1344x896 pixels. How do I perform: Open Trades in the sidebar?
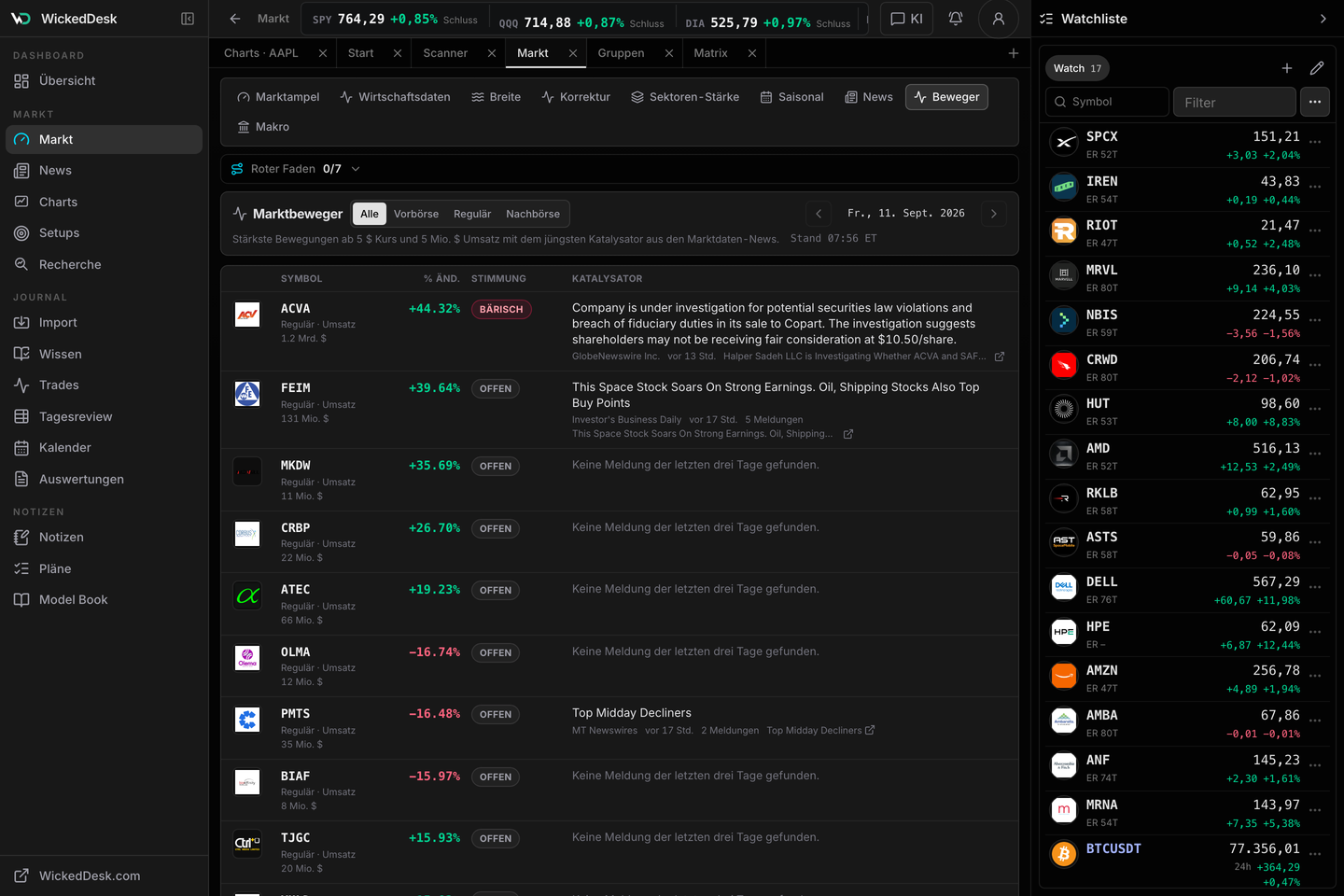pos(104,385)
